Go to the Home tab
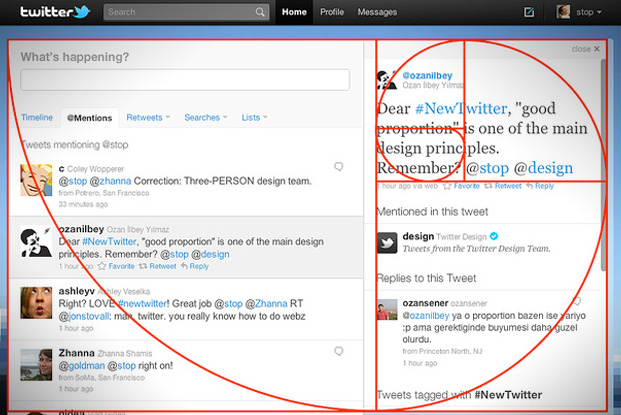Image resolution: width=621 pixels, height=415 pixels. pos(294,12)
